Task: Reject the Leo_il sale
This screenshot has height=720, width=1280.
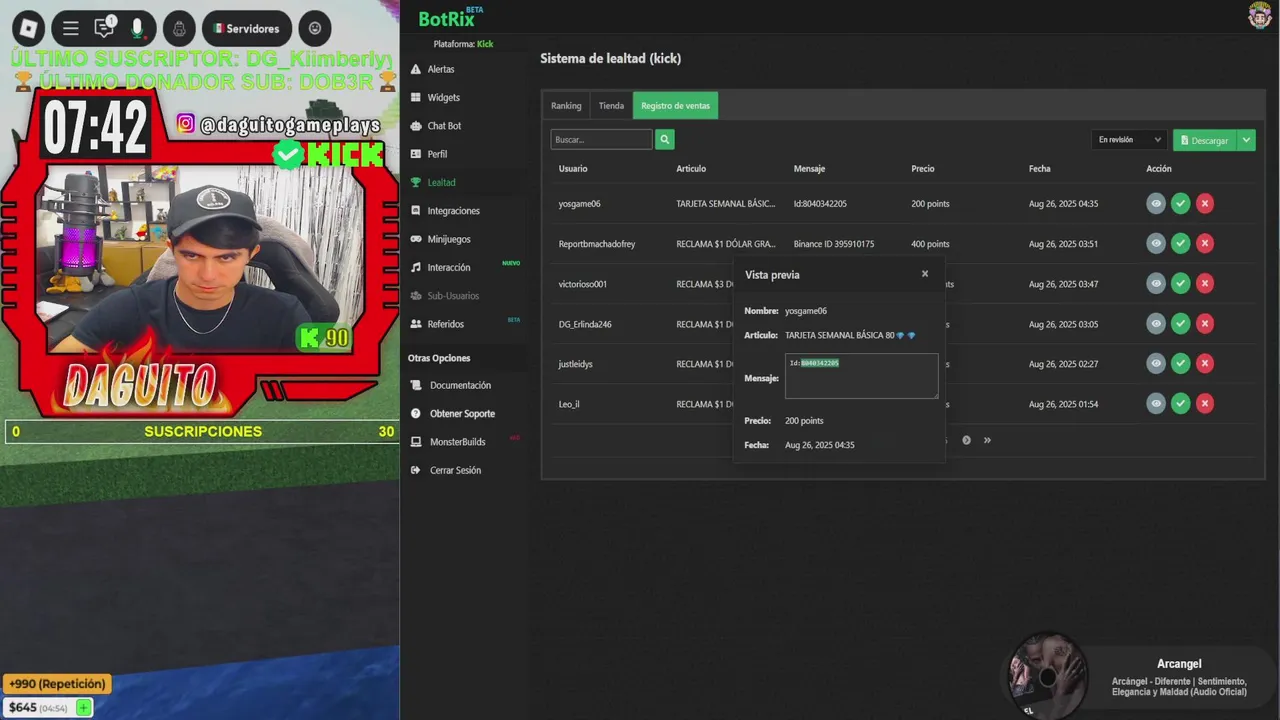Action: coord(1205,403)
